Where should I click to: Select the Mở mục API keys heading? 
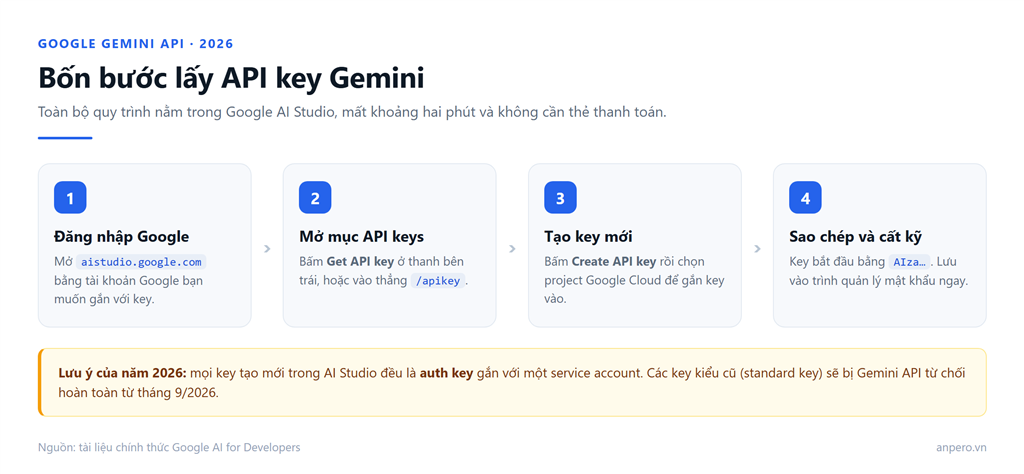click(361, 236)
